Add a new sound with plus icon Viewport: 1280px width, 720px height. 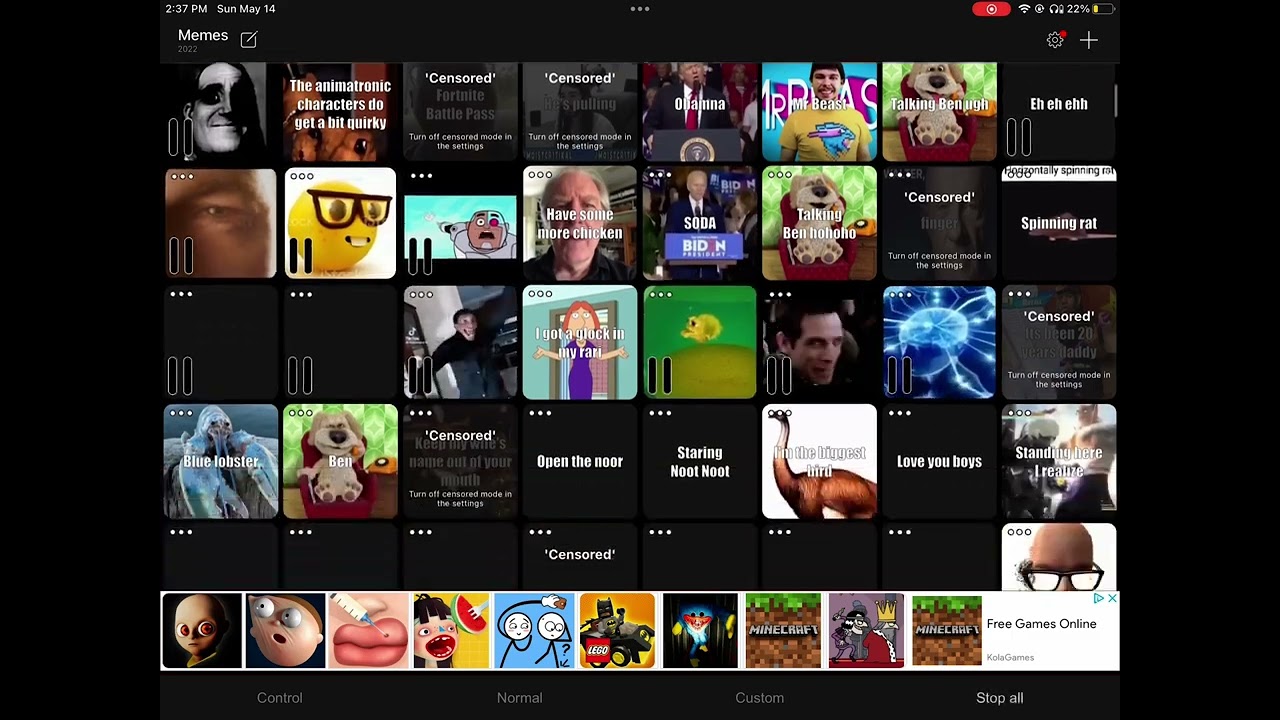pos(1089,40)
